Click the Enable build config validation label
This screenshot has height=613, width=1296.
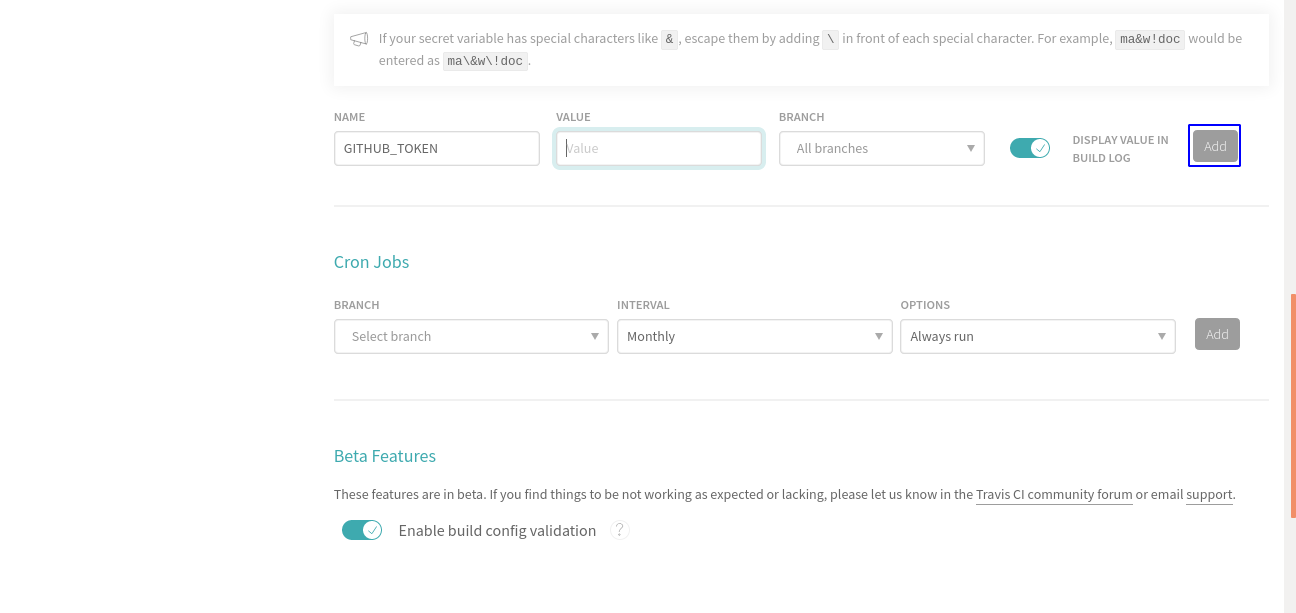pyautogui.click(x=497, y=530)
